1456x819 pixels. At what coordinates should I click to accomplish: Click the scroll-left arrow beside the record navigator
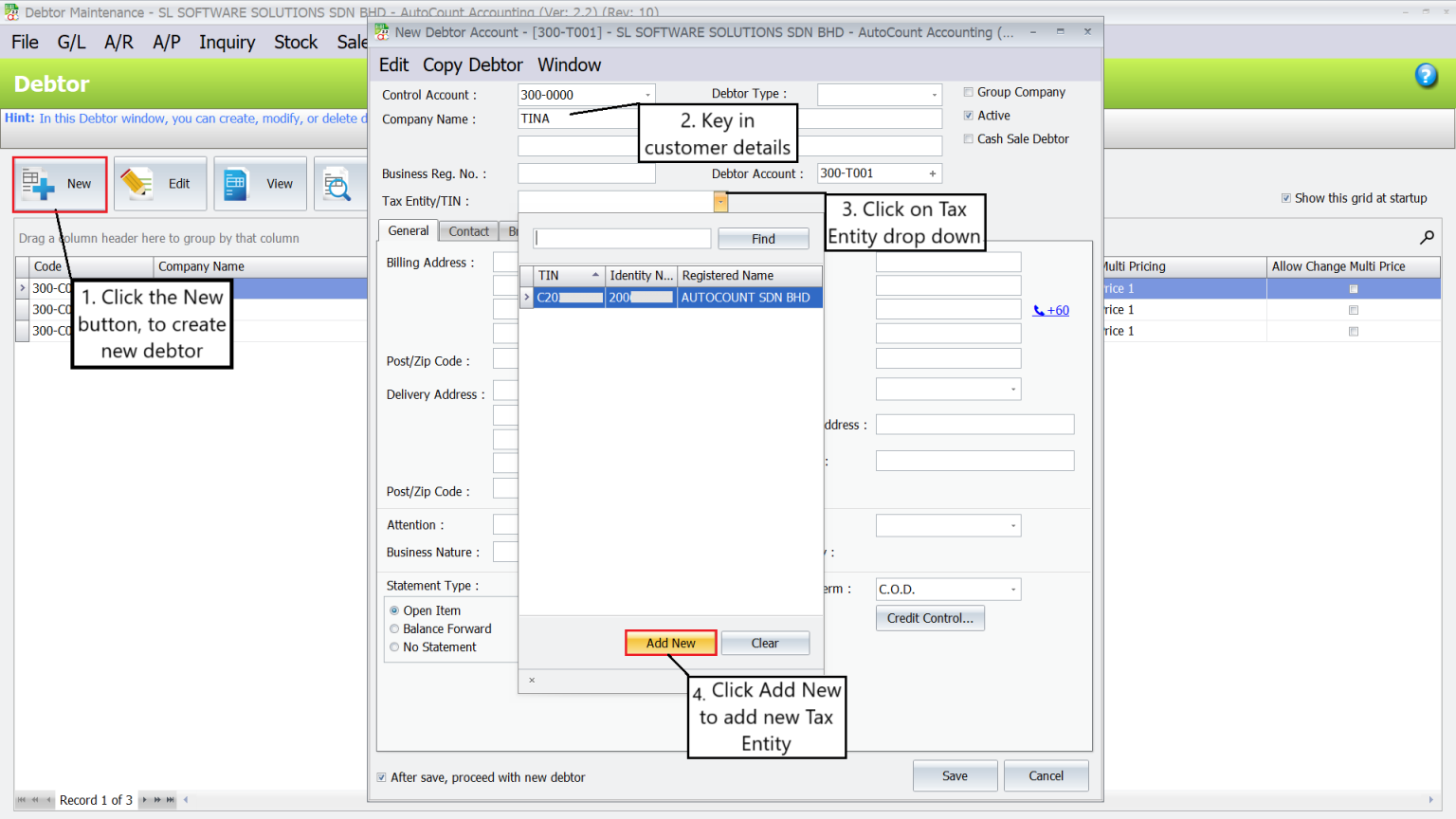[x=186, y=800]
